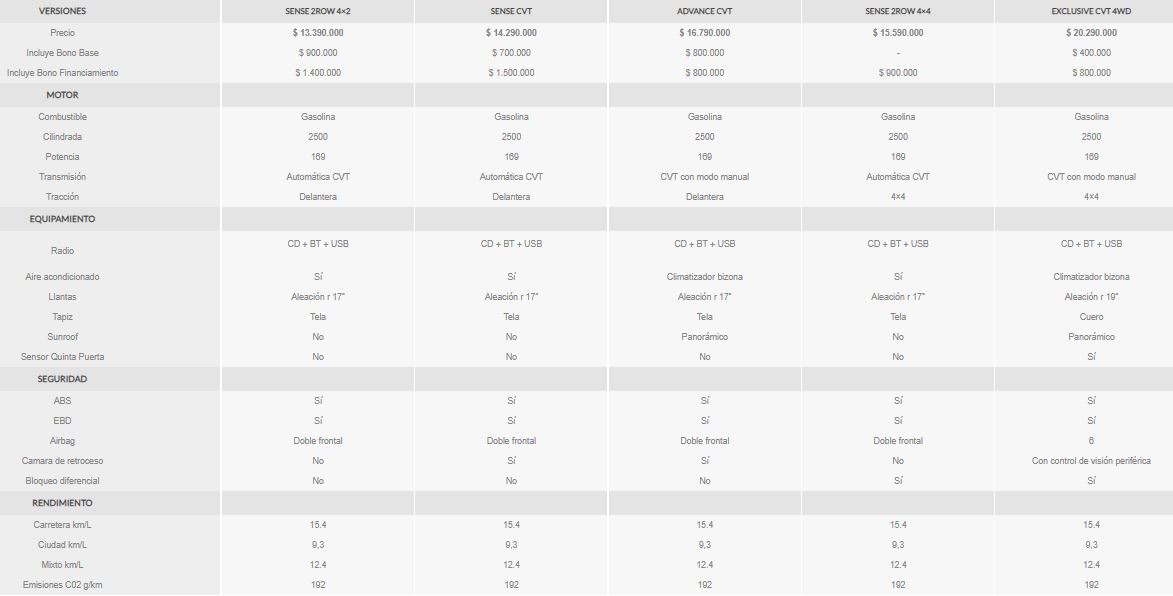The height and width of the screenshot is (596, 1173).
Task: Select the Transmisión row label
Action: pyautogui.click(x=62, y=177)
